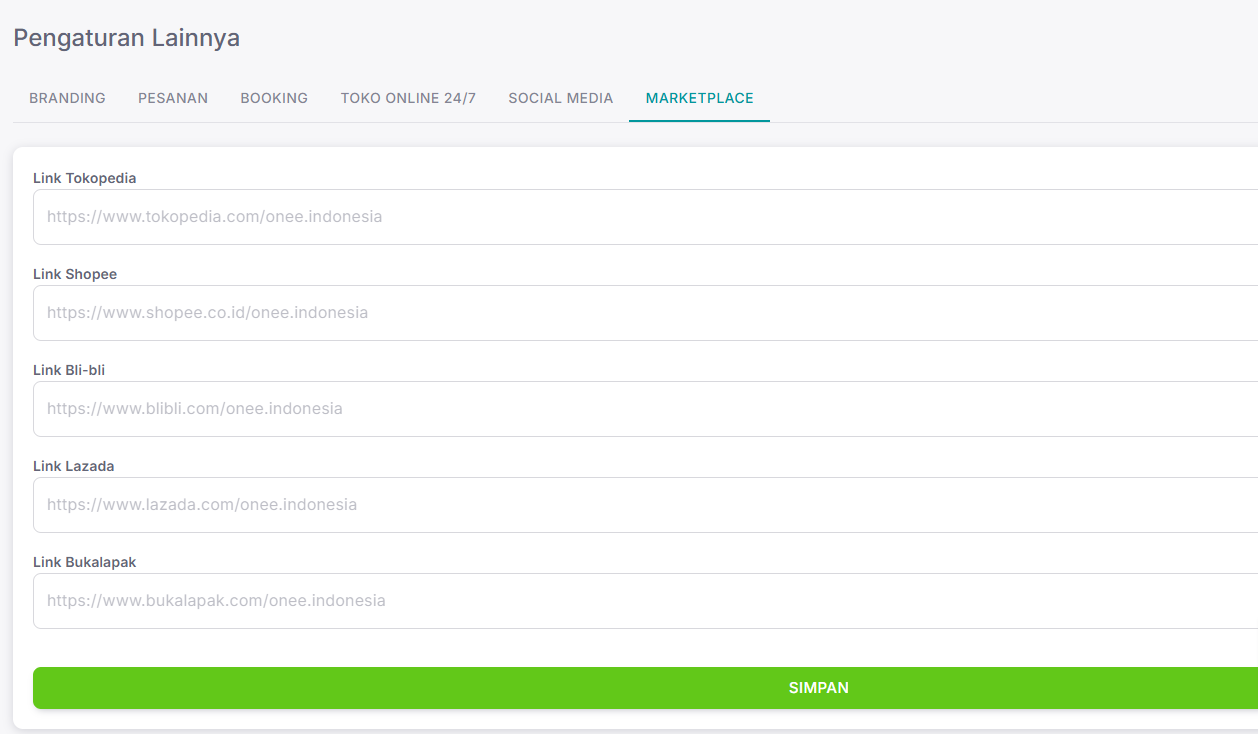Click the "Link Tokopedia" field label
Screen dimensions: 1258x734
[84, 178]
